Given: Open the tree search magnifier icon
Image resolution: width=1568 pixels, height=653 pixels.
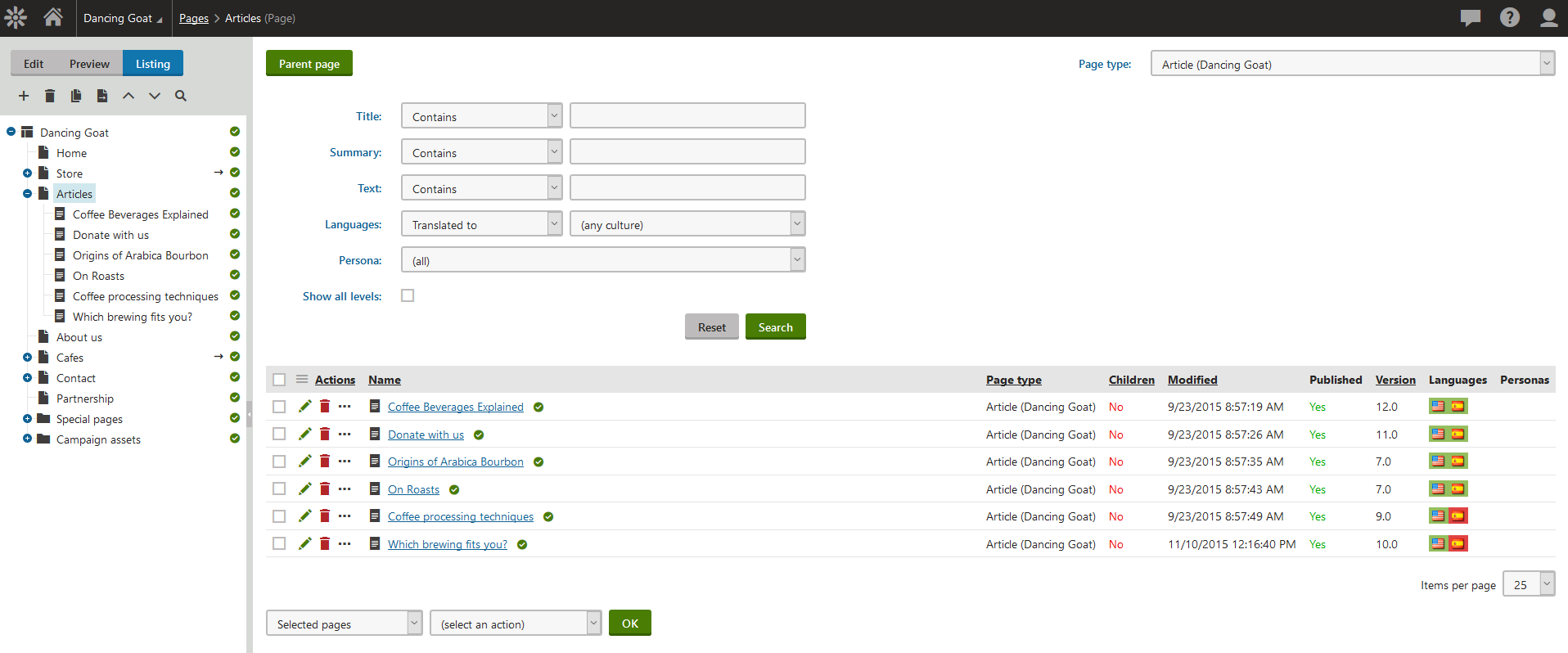Looking at the screenshot, I should pos(181,96).
